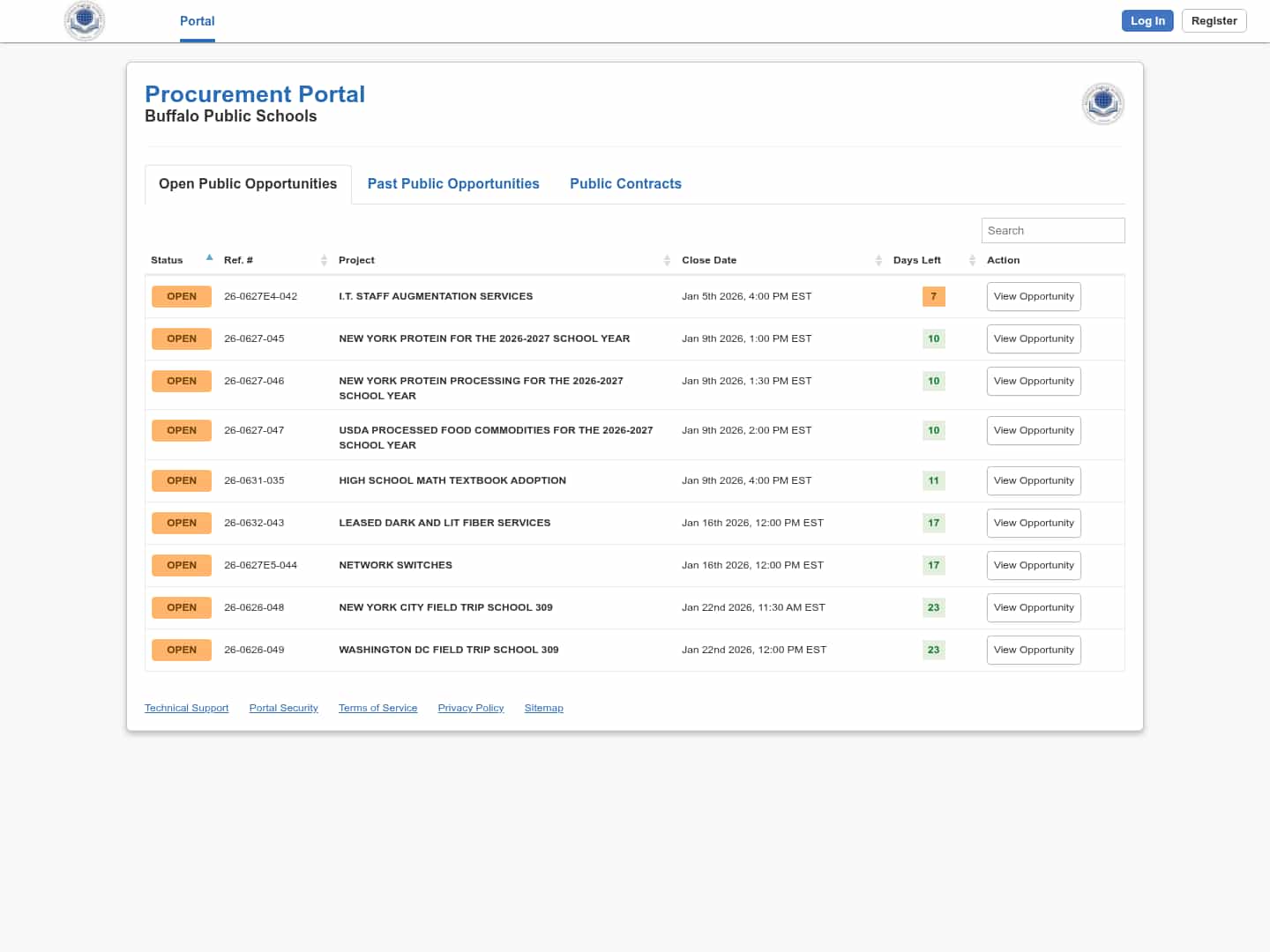The height and width of the screenshot is (952, 1270).
Task: Sort by Ref. # column sort arrows
Action: click(x=324, y=260)
